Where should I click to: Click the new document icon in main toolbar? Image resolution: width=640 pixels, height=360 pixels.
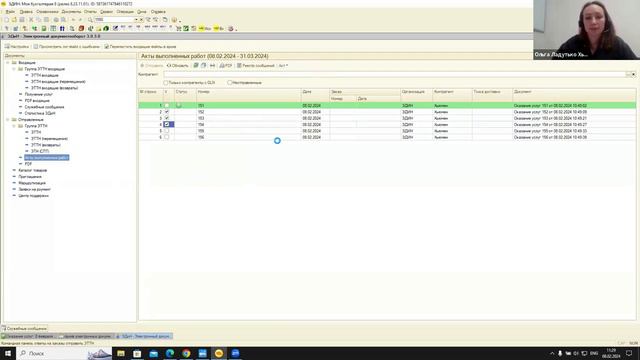coord(6,20)
